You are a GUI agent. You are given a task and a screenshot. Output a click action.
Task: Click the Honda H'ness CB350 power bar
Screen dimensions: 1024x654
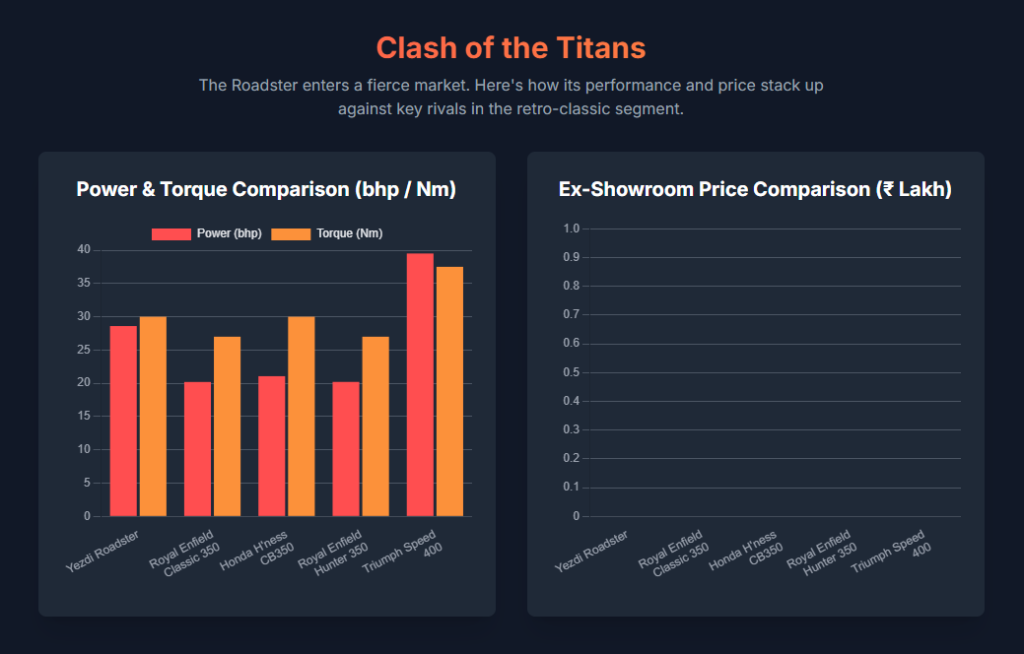[x=271, y=446]
